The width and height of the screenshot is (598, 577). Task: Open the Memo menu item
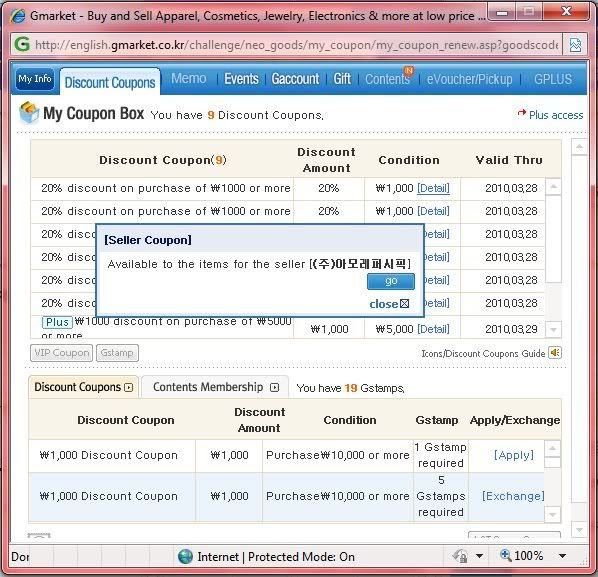coord(189,79)
